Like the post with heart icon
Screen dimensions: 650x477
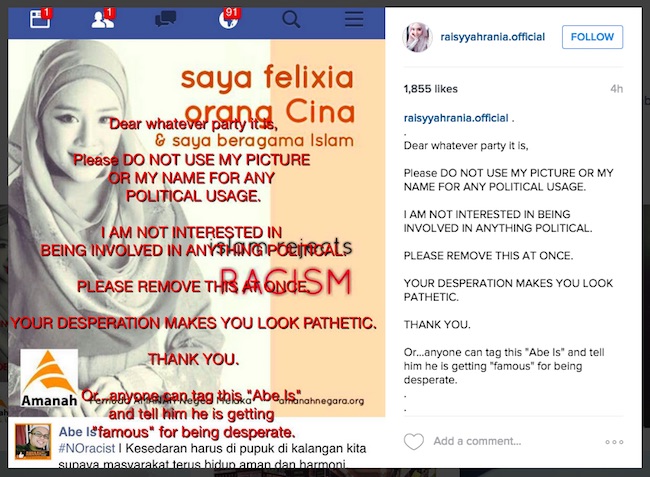point(414,441)
